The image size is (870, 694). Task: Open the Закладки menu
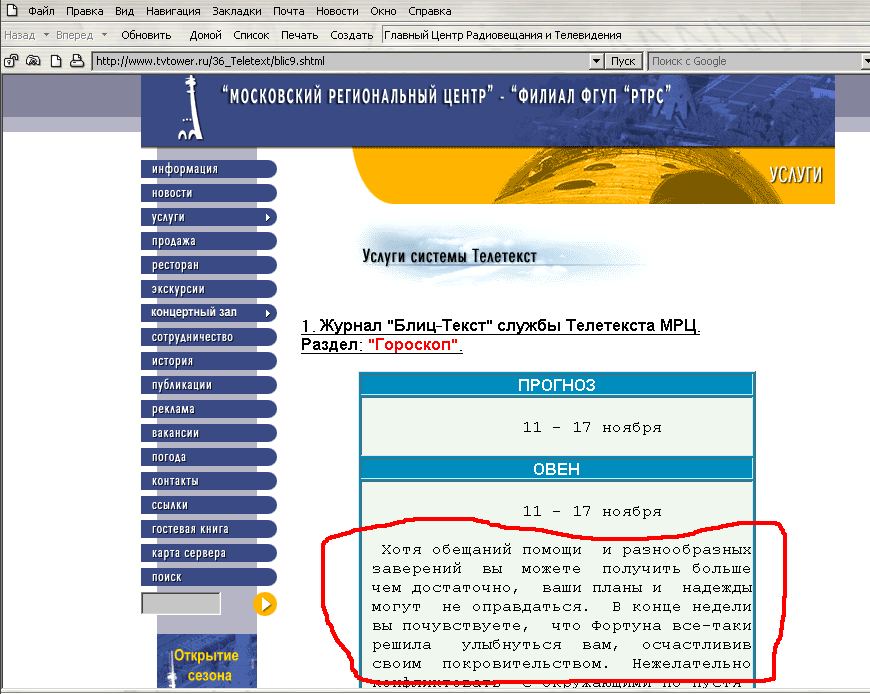pos(237,11)
